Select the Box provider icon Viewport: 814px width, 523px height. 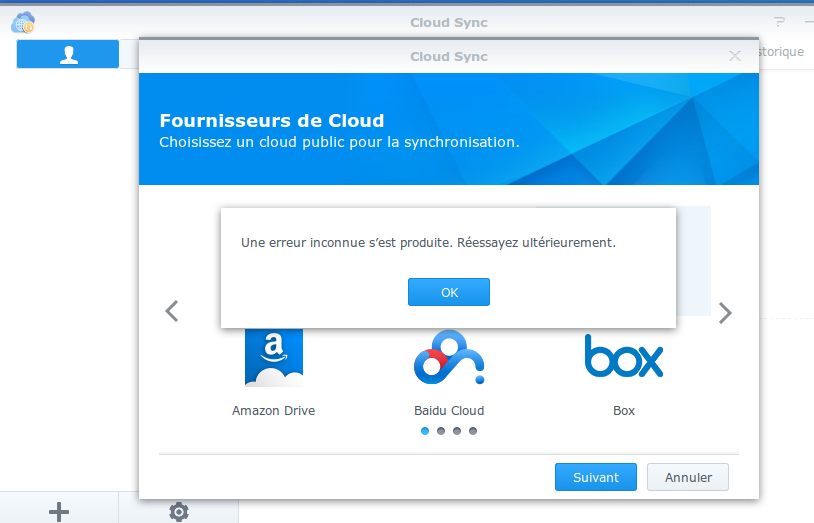(x=624, y=356)
